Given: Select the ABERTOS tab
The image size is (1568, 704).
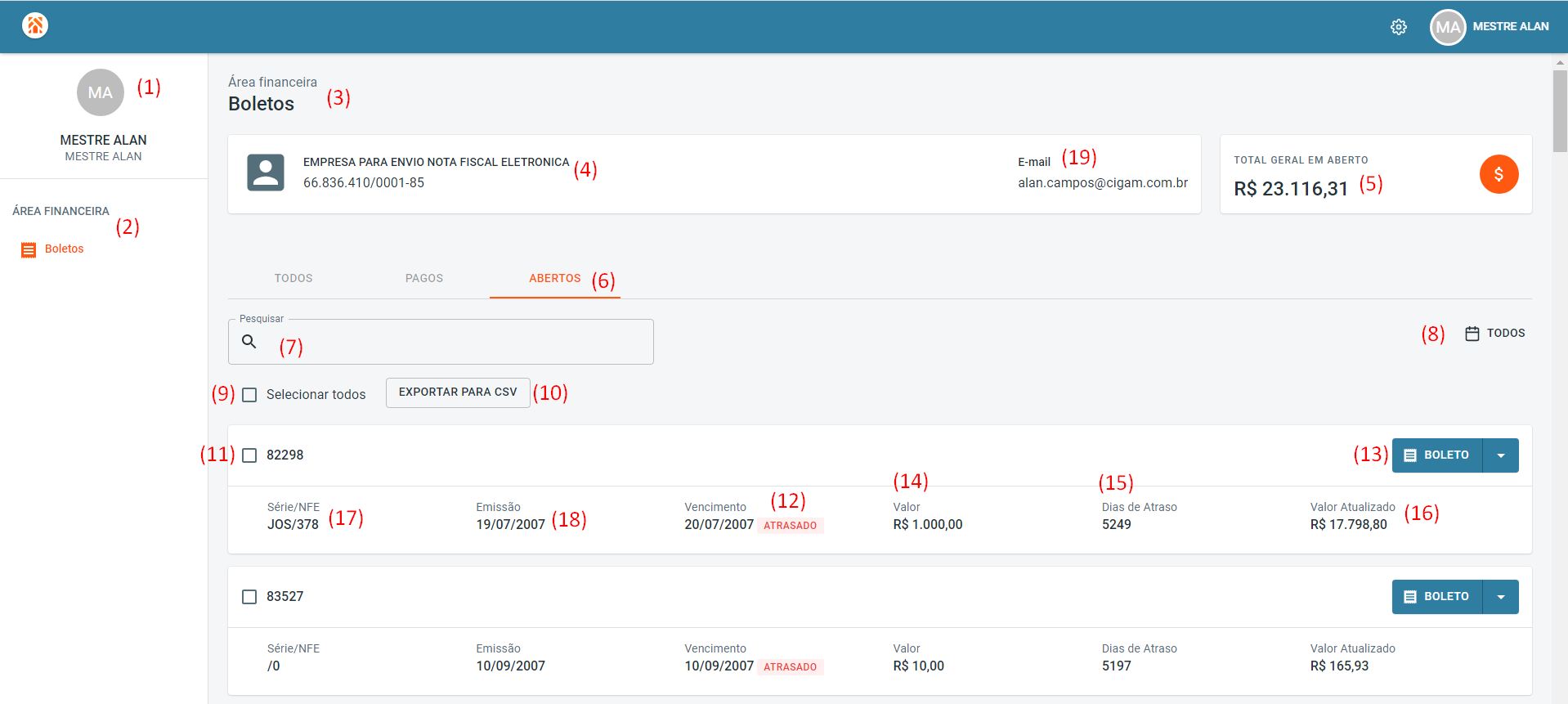Looking at the screenshot, I should [x=555, y=279].
